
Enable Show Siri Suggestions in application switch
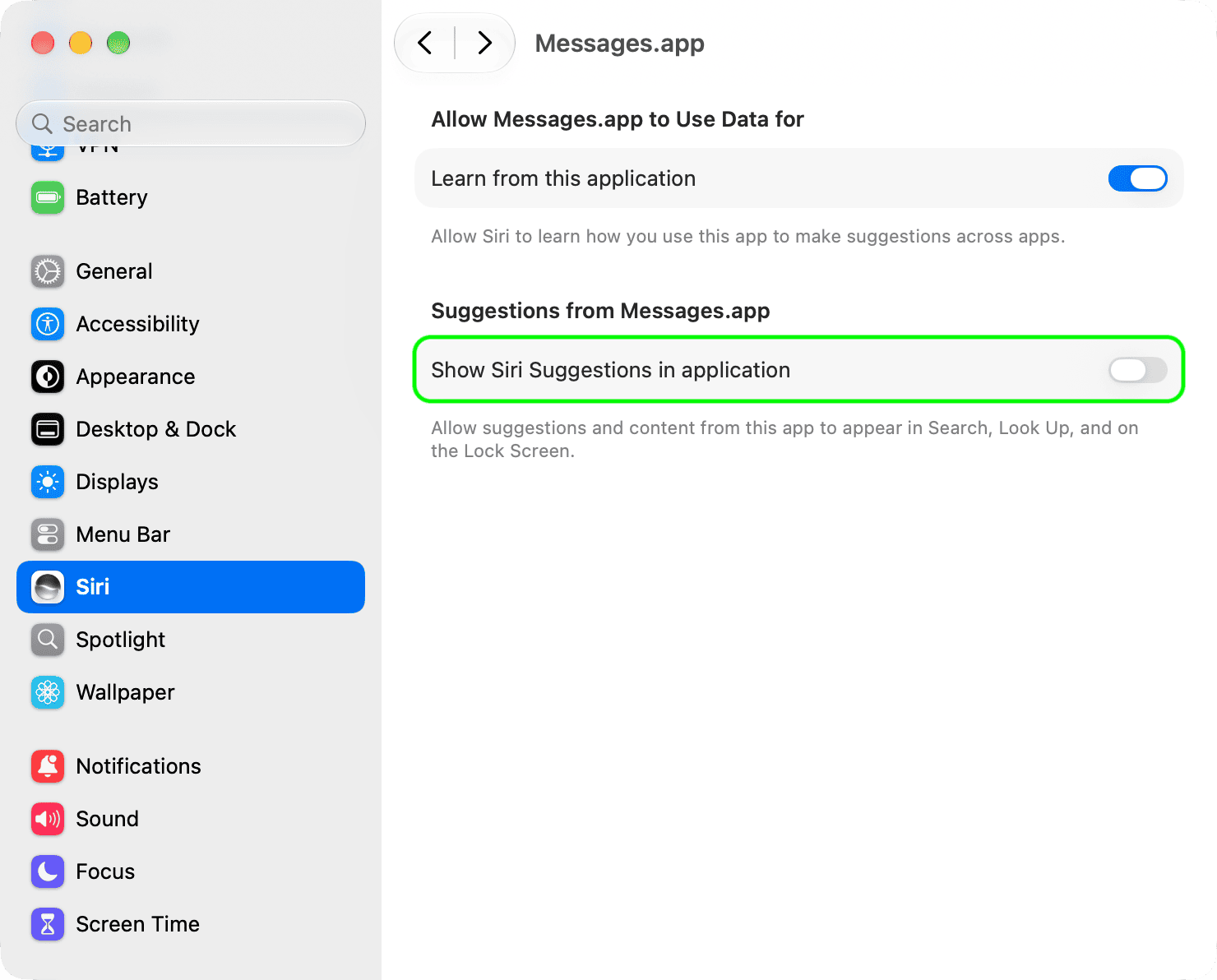point(1137,370)
